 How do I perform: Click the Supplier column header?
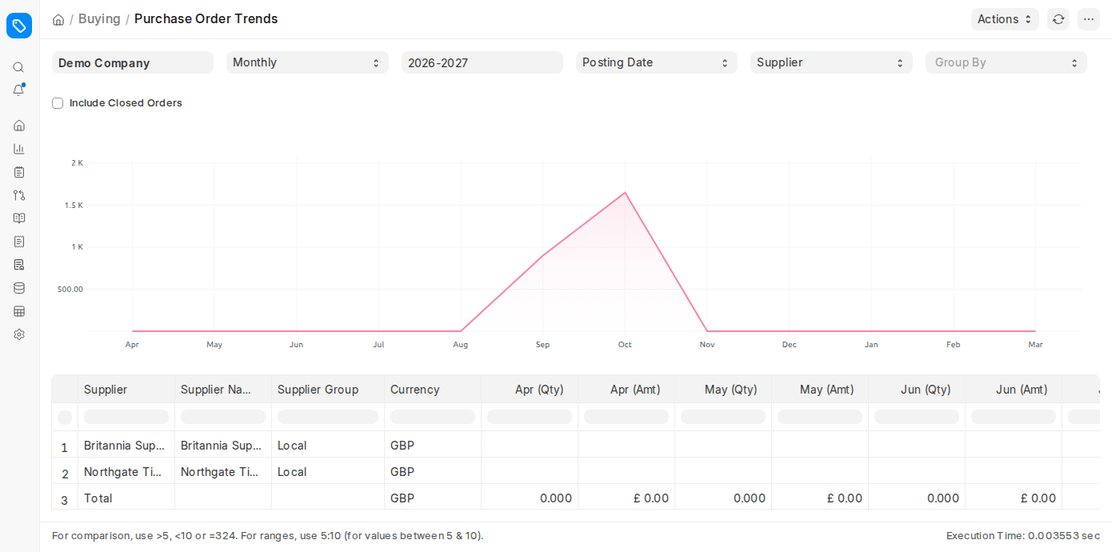126,389
